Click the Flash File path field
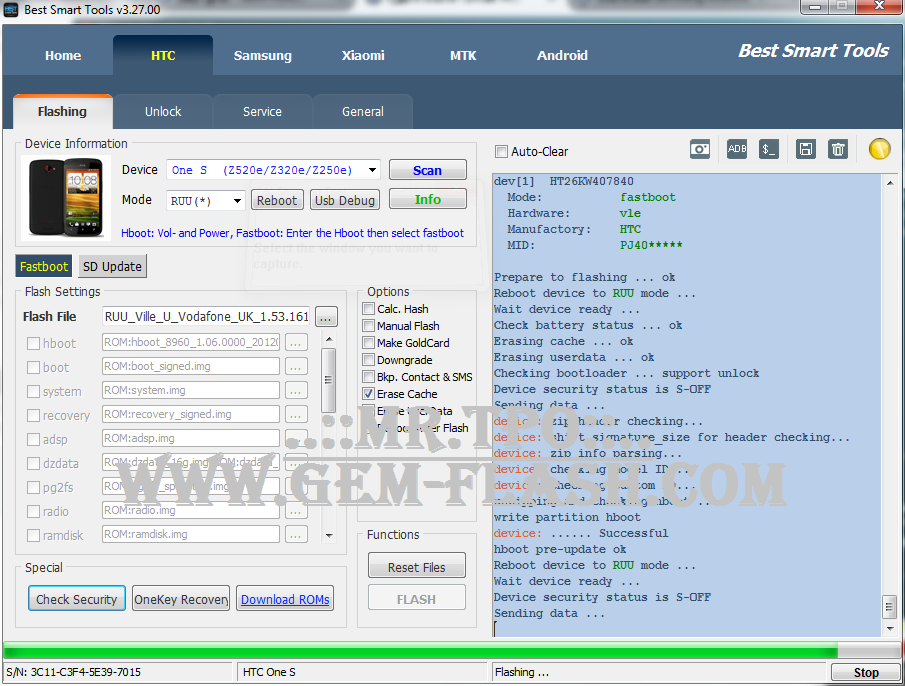Screen dimensions: 905x686 coord(206,317)
